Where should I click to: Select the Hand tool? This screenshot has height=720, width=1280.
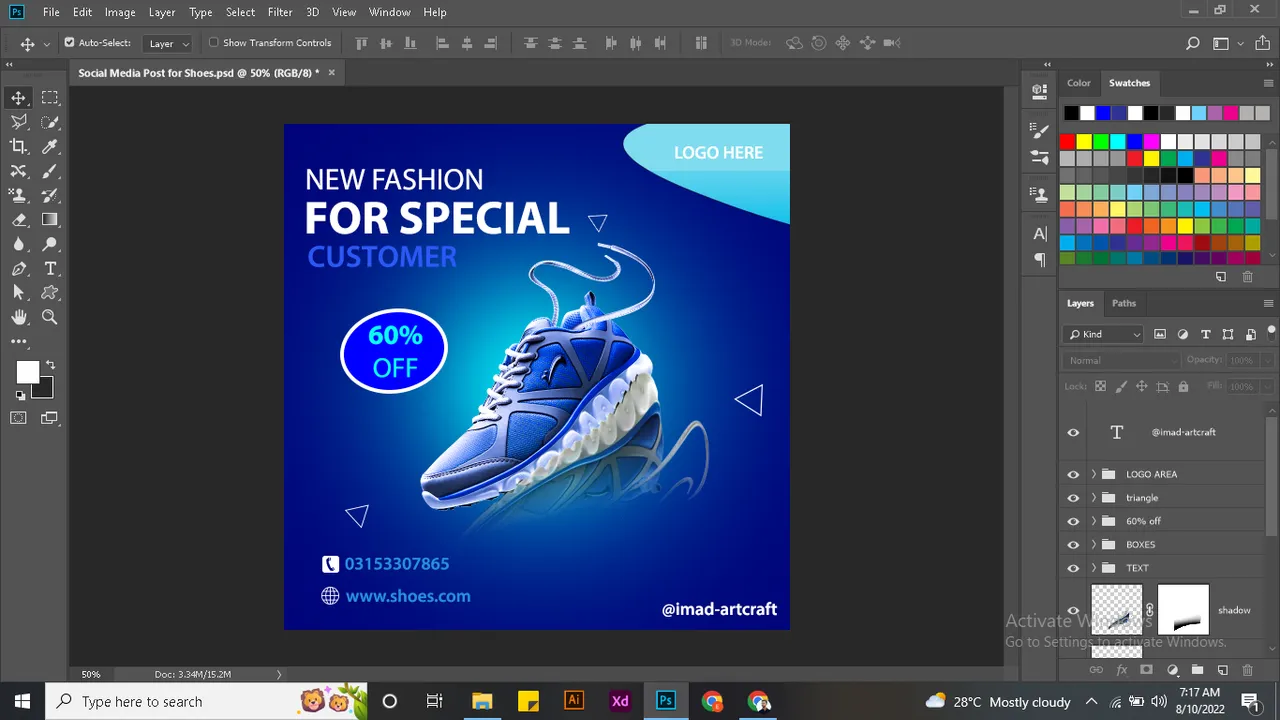point(19,318)
